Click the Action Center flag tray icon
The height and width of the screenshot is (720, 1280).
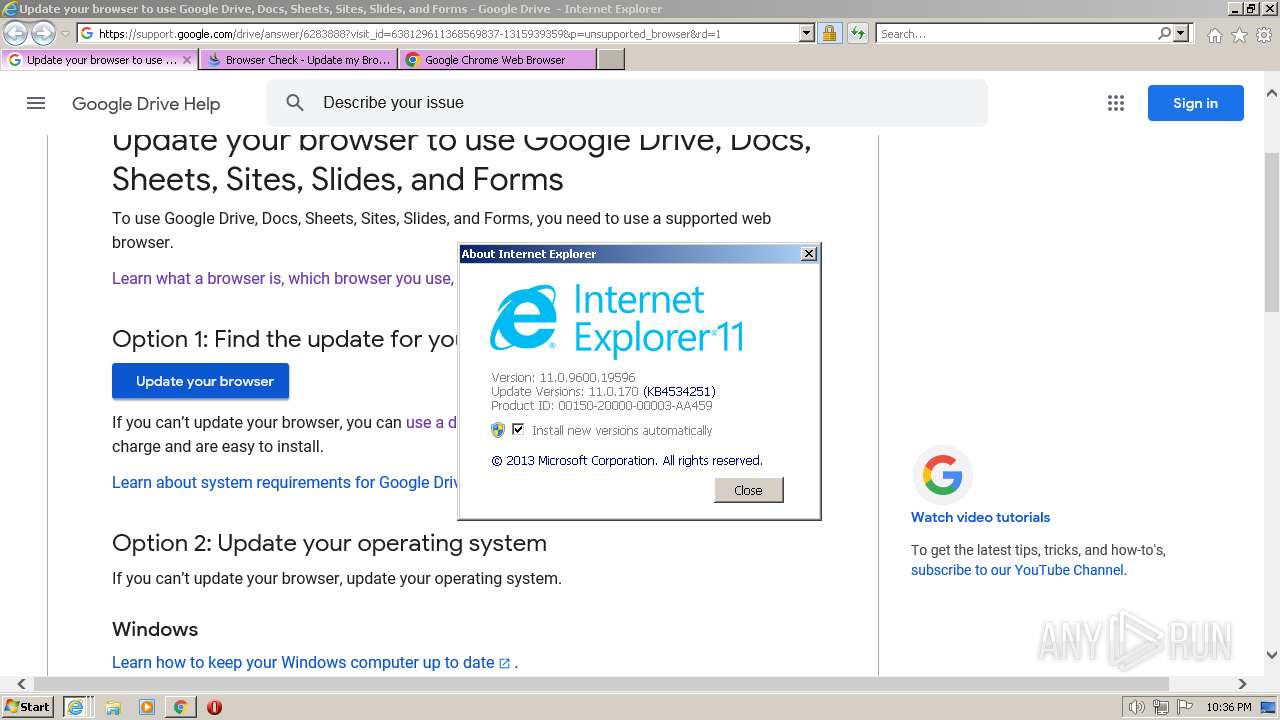pos(1185,707)
